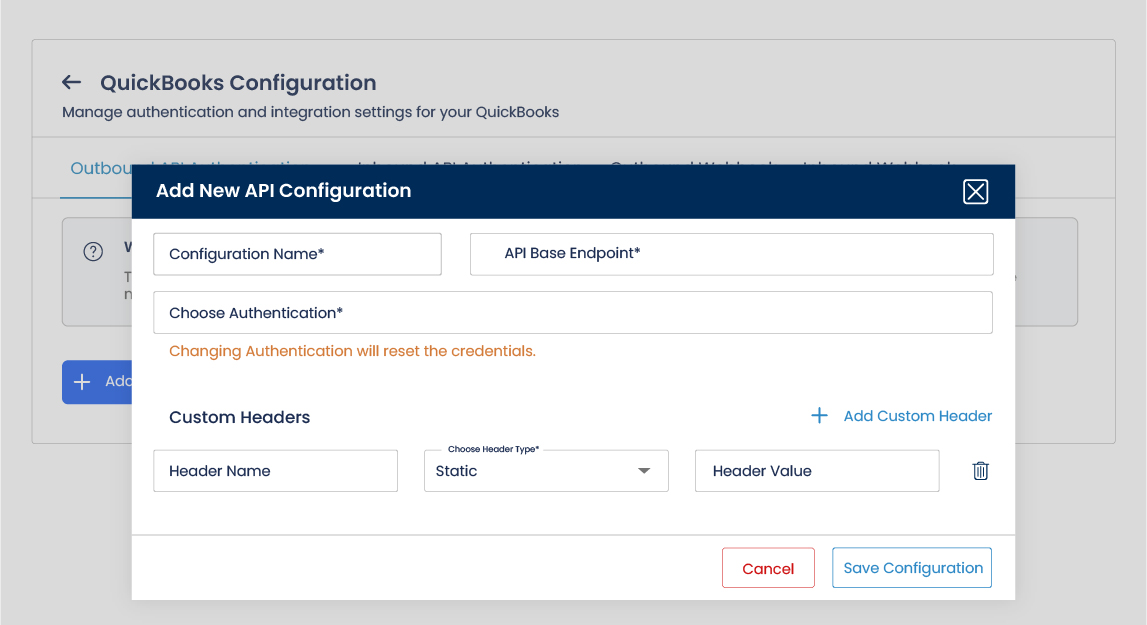Image resolution: width=1147 pixels, height=625 pixels.
Task: Select the Static header type field
Action: (530, 471)
